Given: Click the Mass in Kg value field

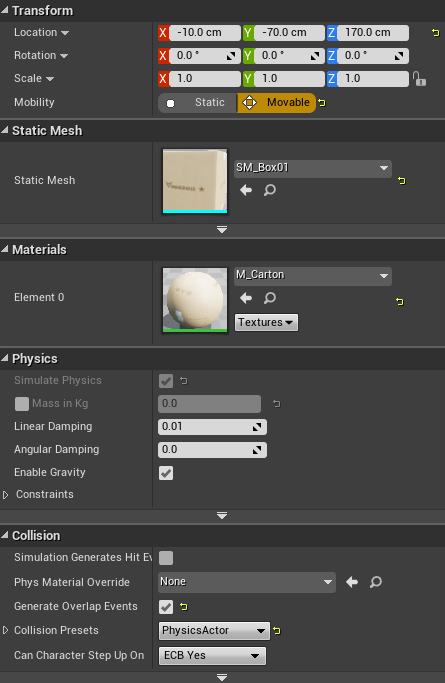Looking at the screenshot, I should 209,404.
